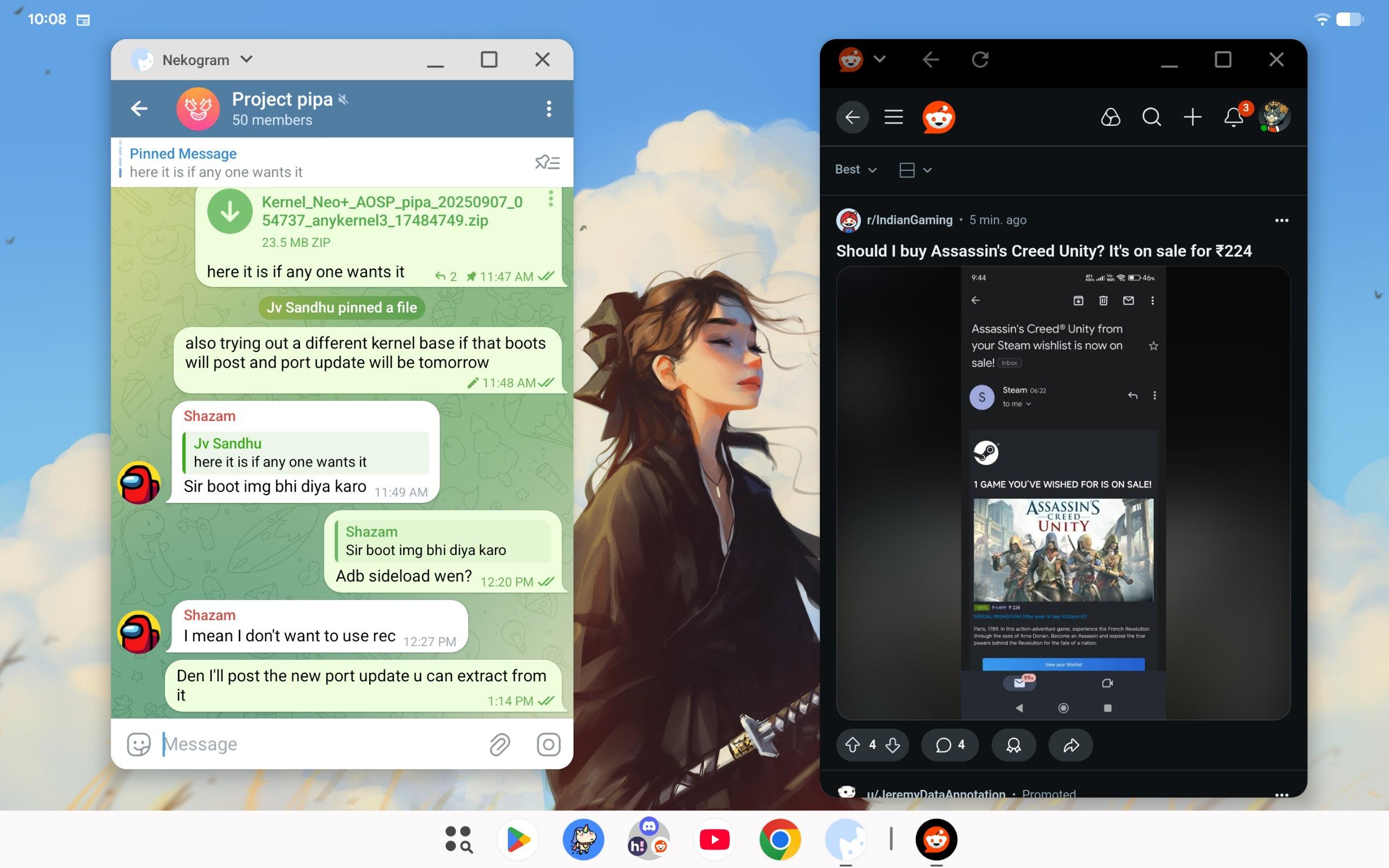This screenshot has width=1389, height=868.
Task: Upvote the IndianGaming post
Action: coord(853,745)
